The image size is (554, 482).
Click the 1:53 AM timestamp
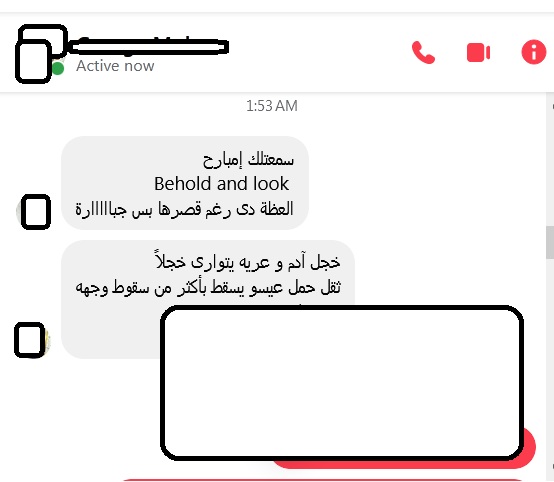[271, 106]
